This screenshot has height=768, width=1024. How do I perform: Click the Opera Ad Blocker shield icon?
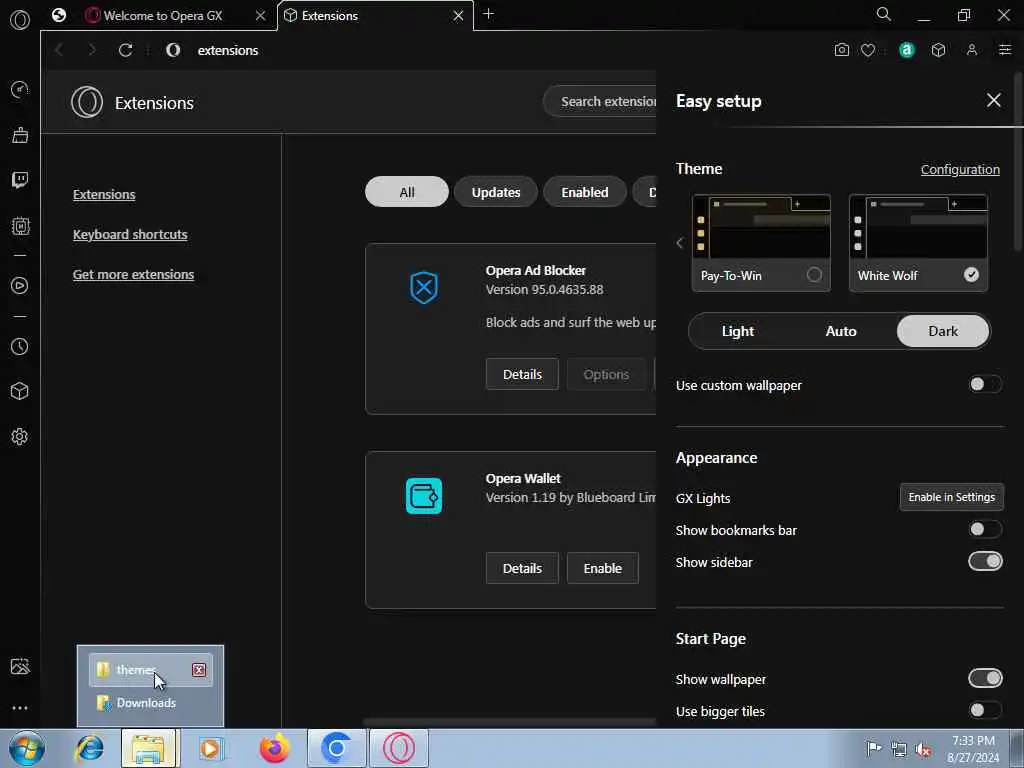click(x=424, y=288)
